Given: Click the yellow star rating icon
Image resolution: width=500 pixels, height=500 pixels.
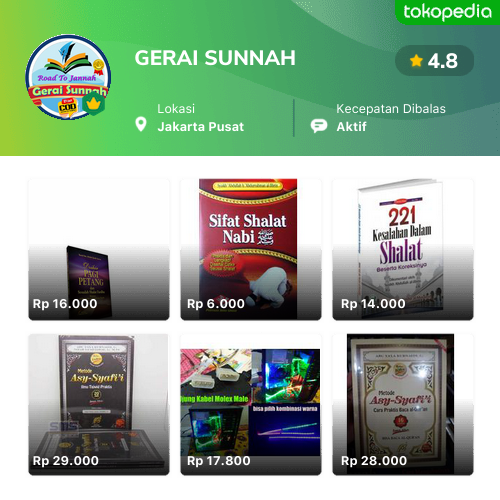Looking at the screenshot, I should coord(416,61).
